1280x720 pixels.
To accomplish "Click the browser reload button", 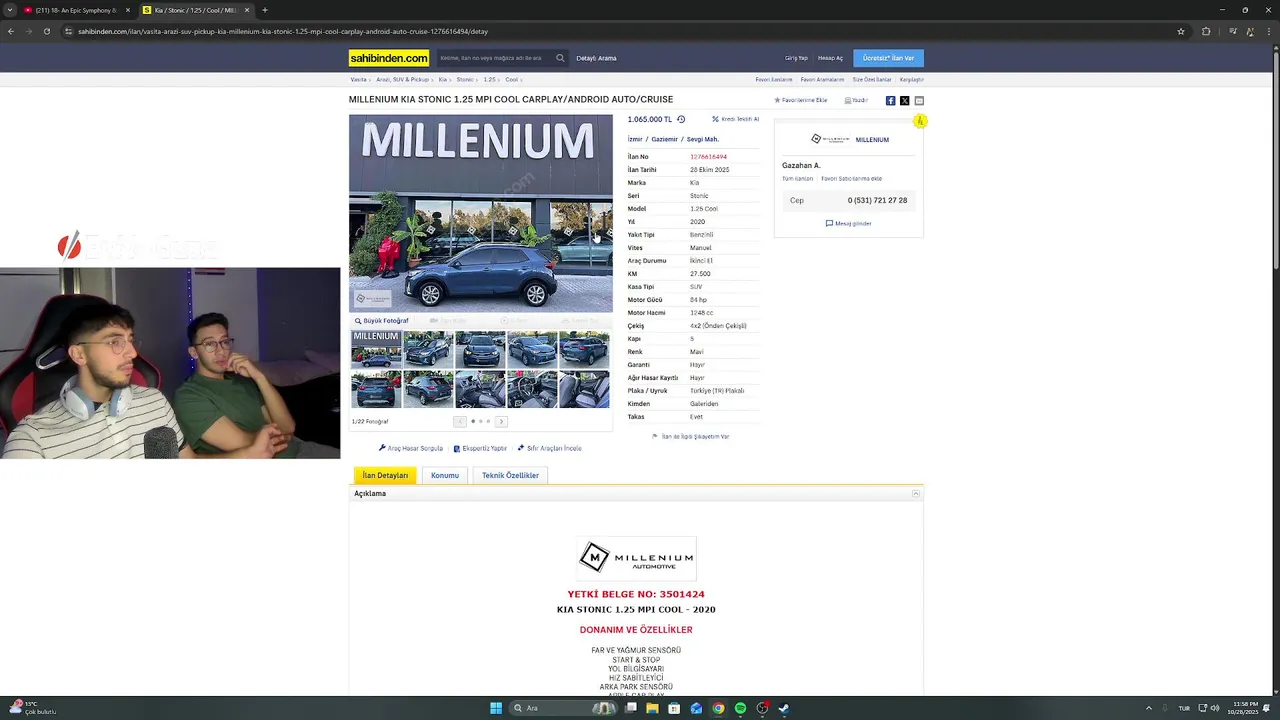I will click(x=46, y=31).
